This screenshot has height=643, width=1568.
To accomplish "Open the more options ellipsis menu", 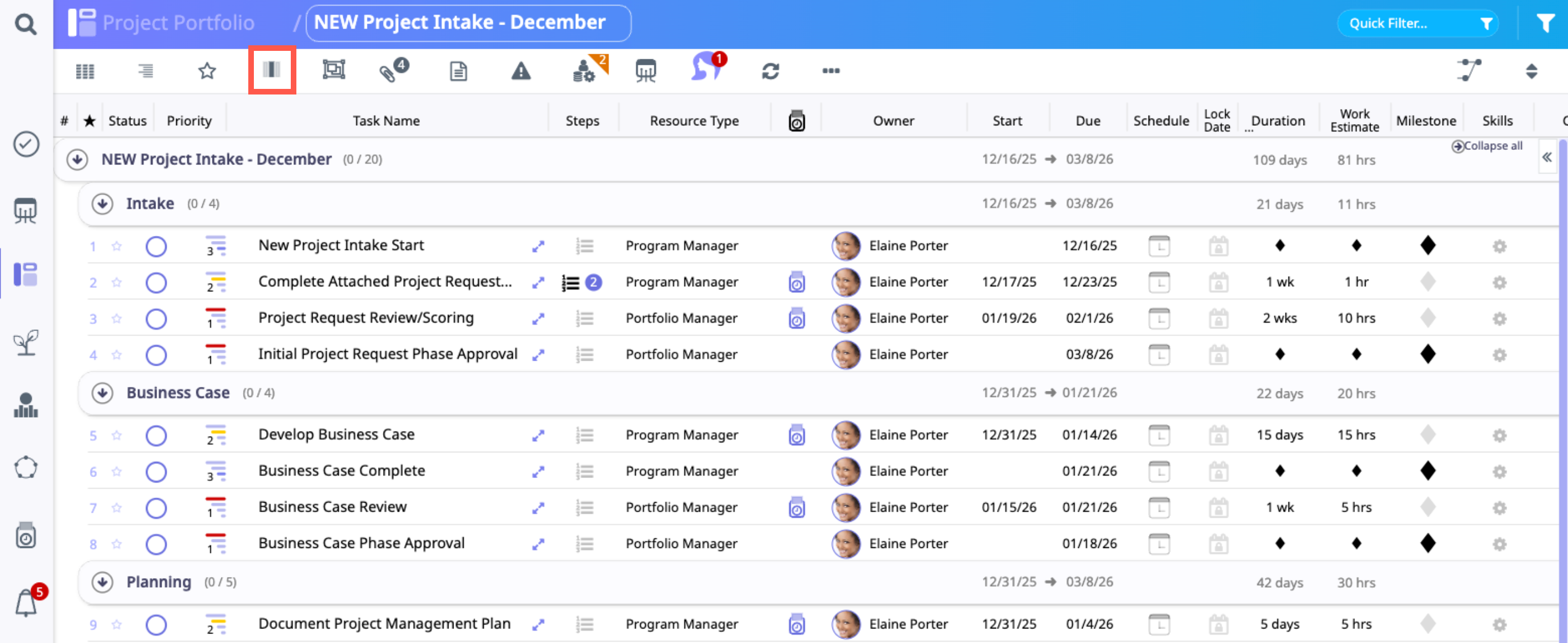I will 830,70.
